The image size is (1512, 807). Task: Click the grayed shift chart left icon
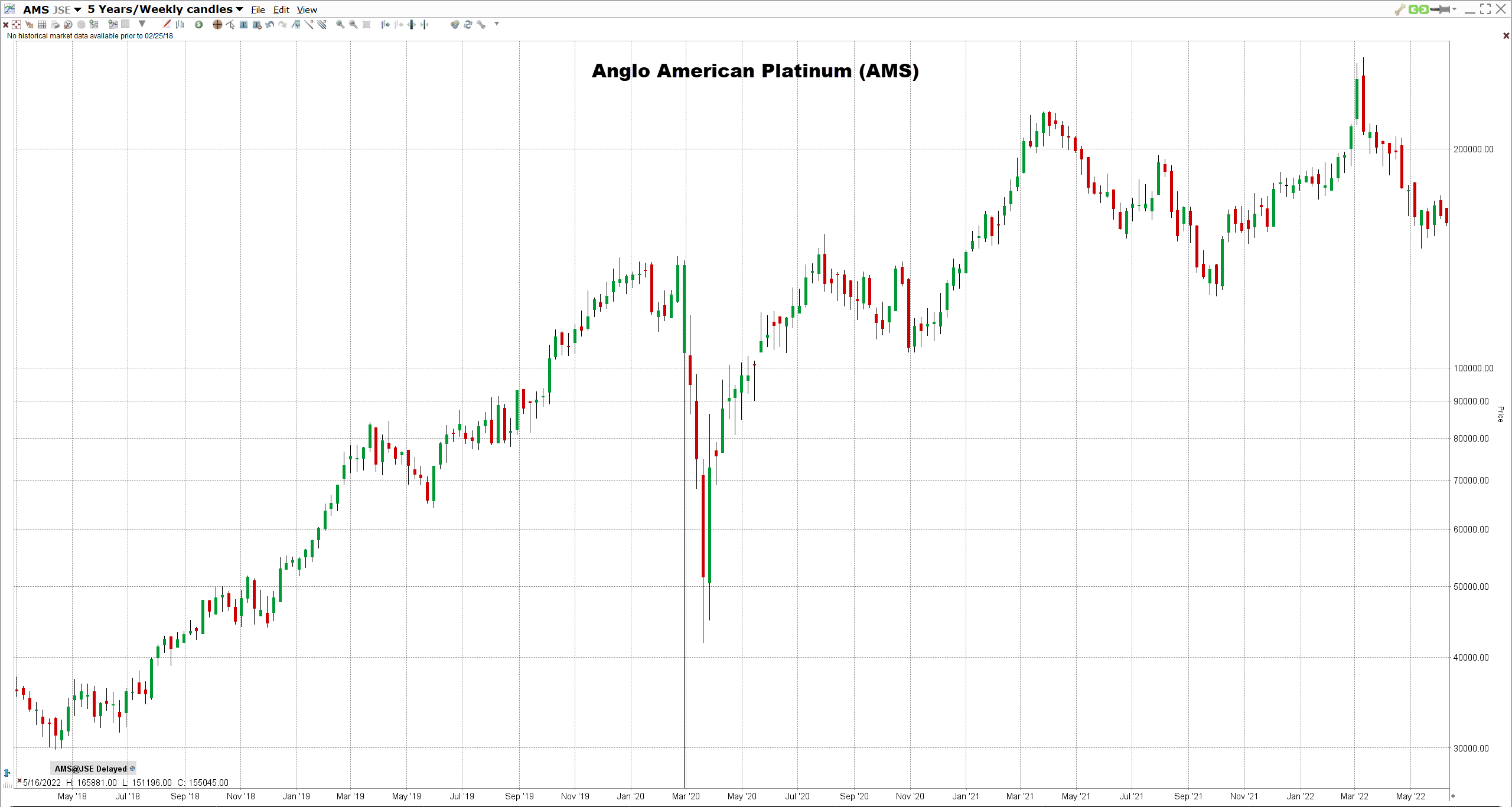coord(399,24)
